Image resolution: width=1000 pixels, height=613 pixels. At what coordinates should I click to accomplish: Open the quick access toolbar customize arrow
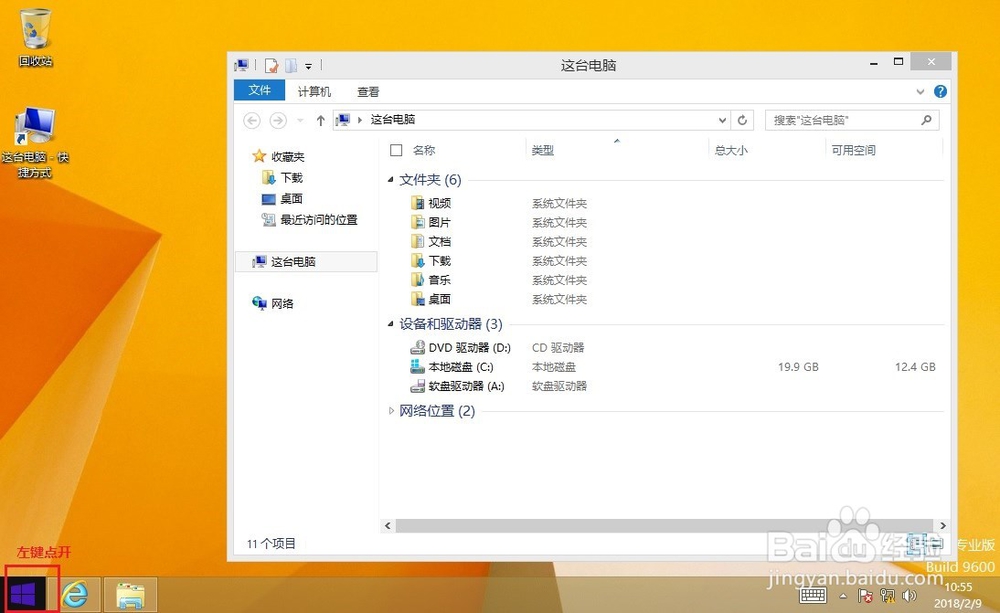click(x=307, y=65)
